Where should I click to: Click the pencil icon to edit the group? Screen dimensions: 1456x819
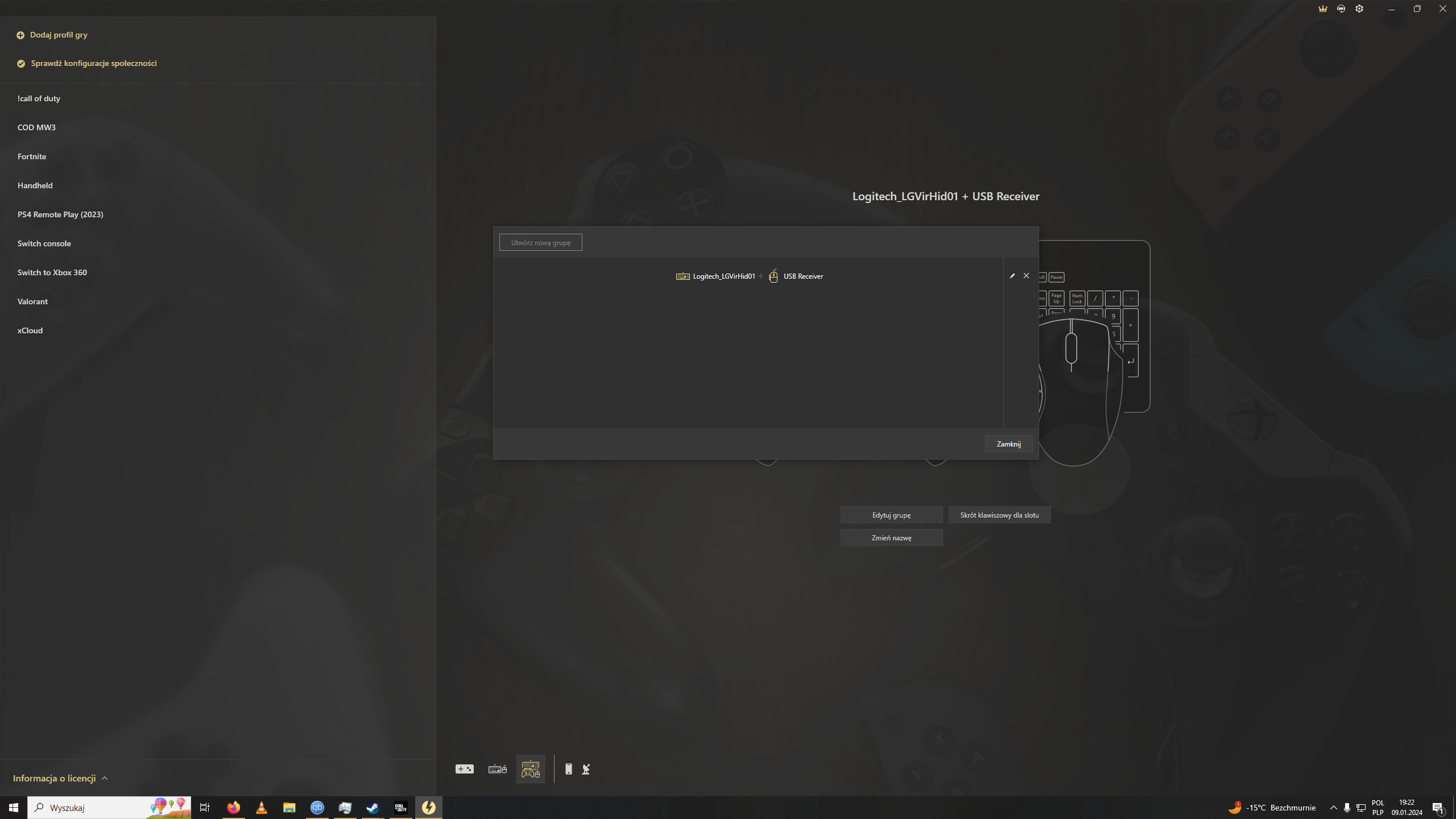click(x=1012, y=276)
